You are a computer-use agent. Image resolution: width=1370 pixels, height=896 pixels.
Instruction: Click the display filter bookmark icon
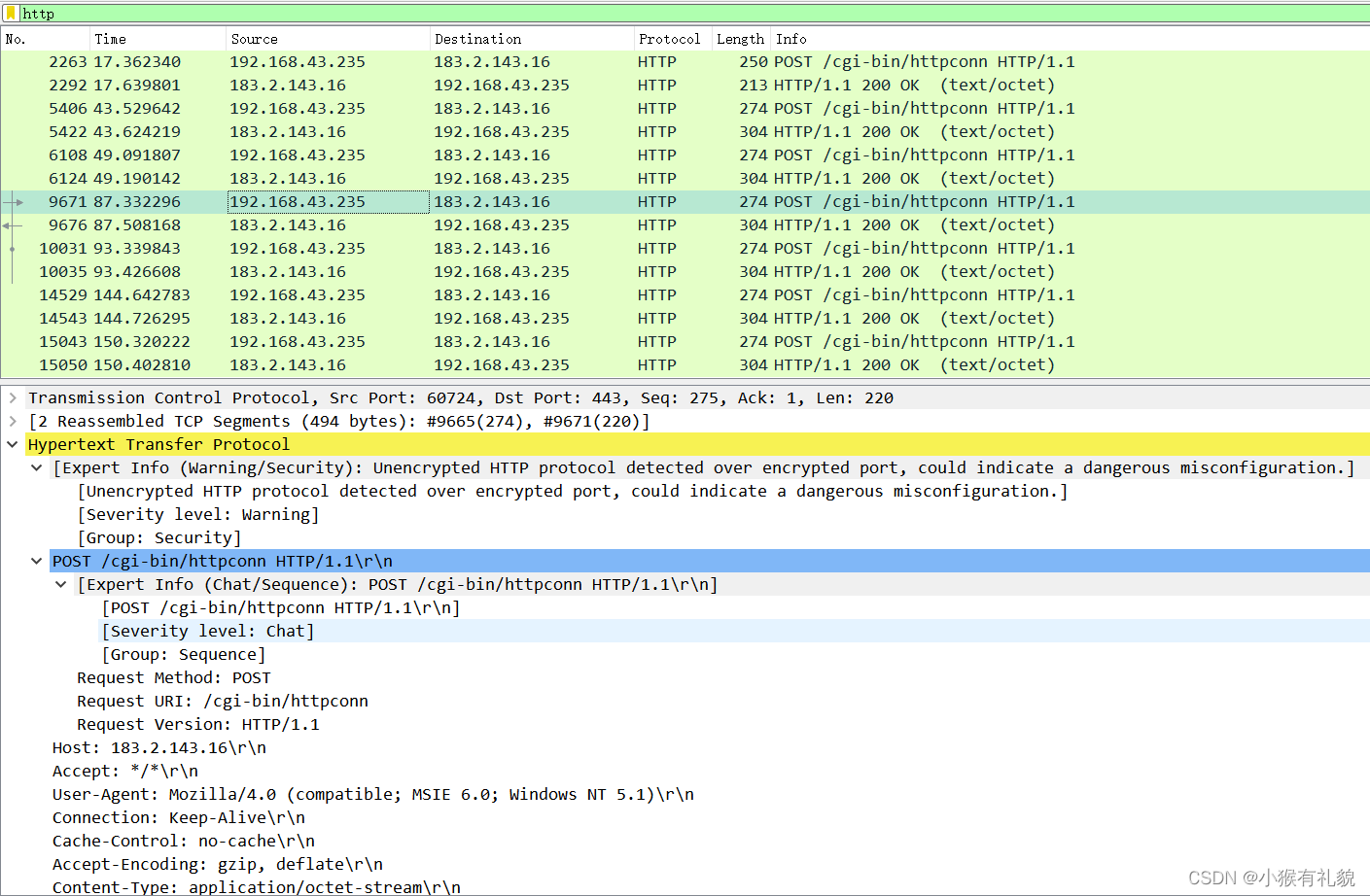coord(11,14)
